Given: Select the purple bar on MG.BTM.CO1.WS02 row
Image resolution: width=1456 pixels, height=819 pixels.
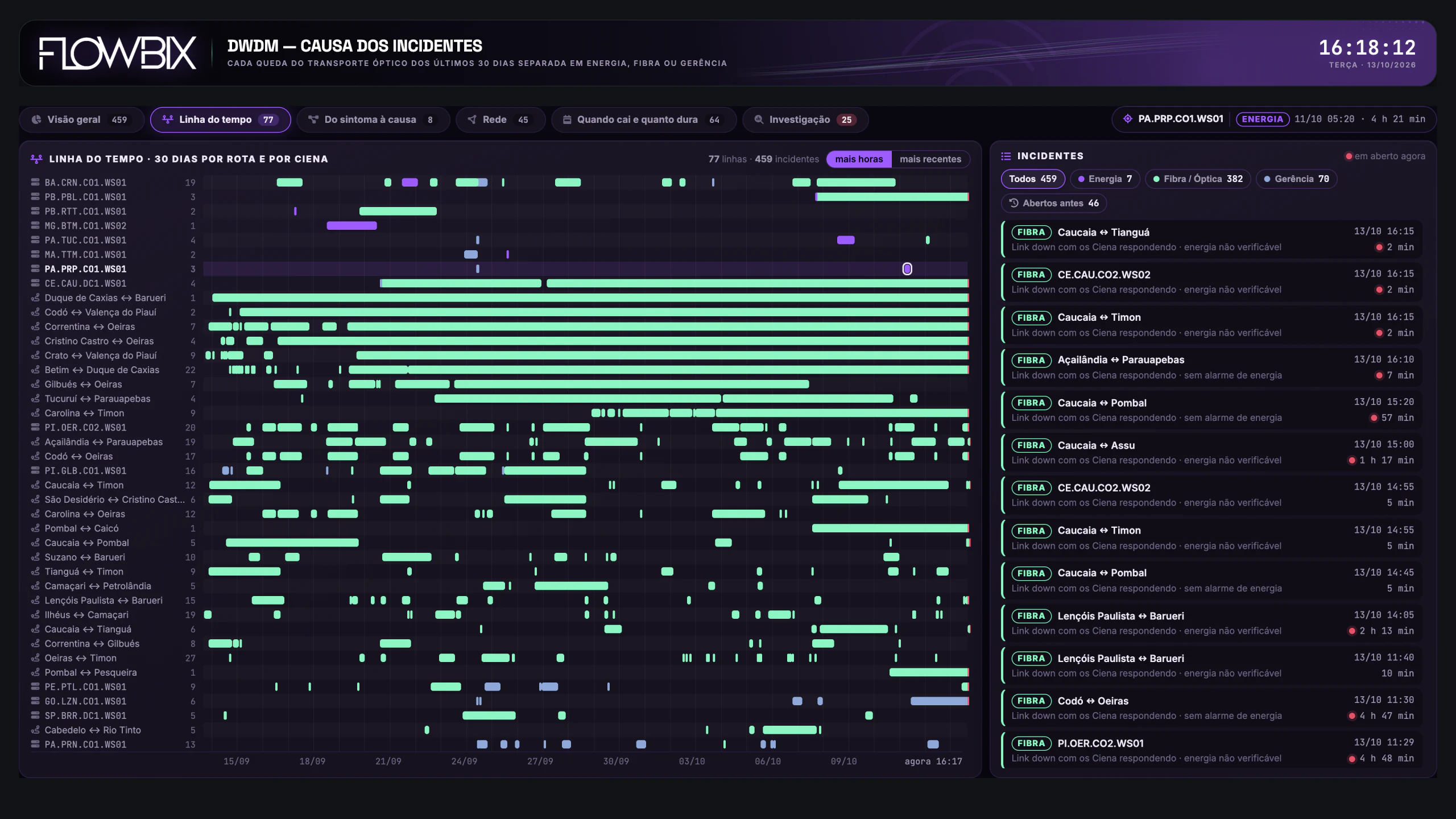Looking at the screenshot, I should (x=351, y=226).
